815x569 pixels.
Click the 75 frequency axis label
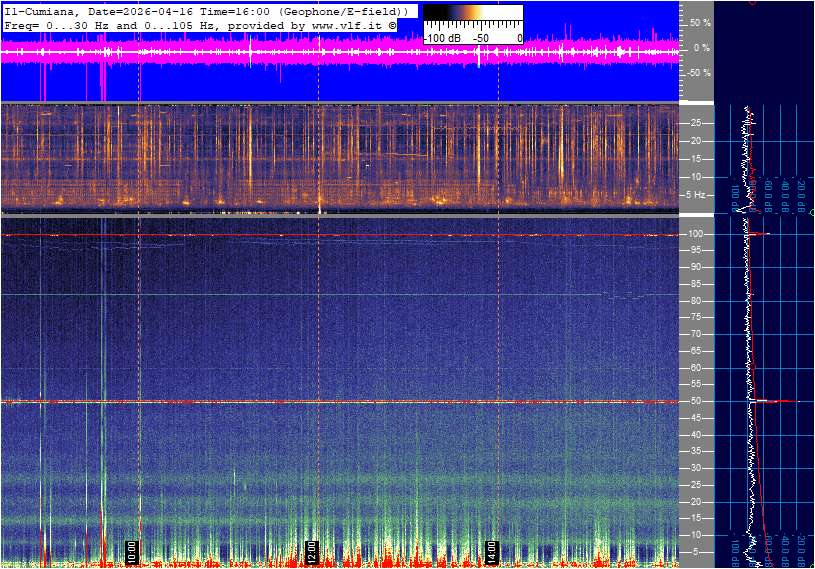tap(695, 317)
